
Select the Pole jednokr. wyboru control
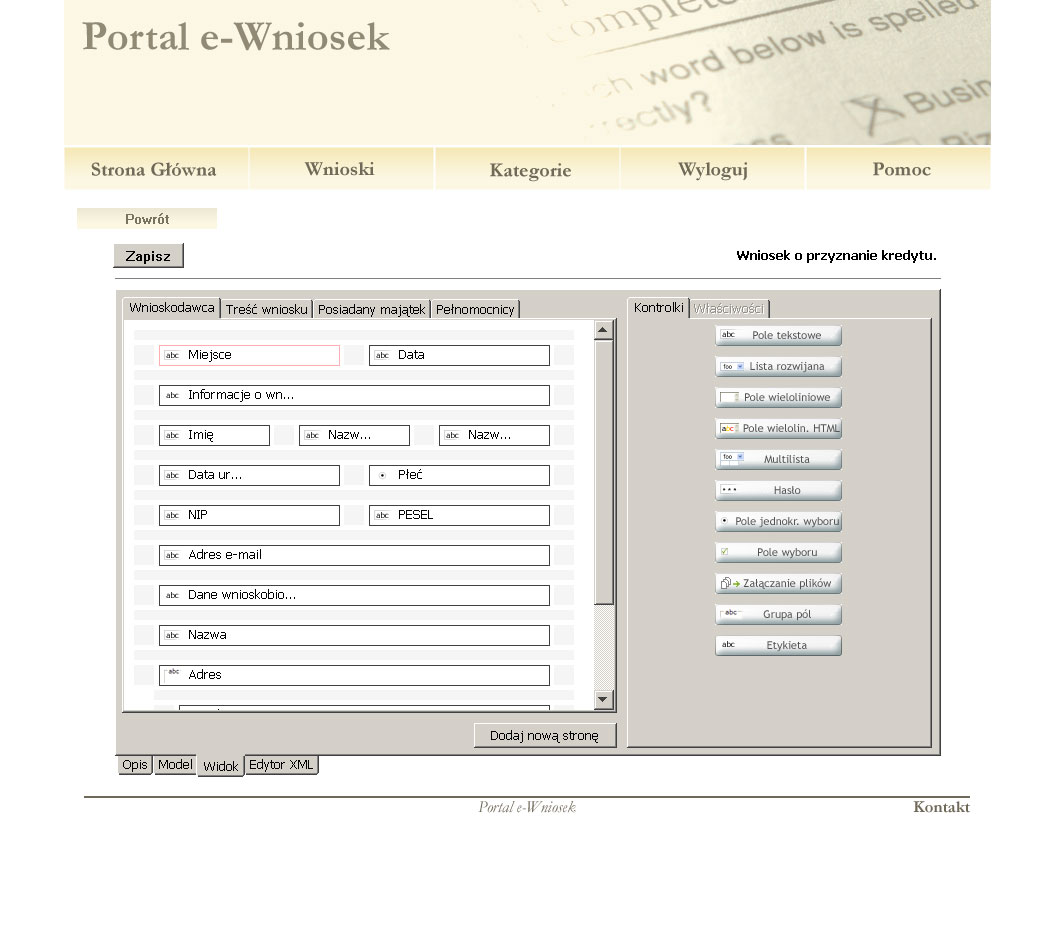pos(778,521)
